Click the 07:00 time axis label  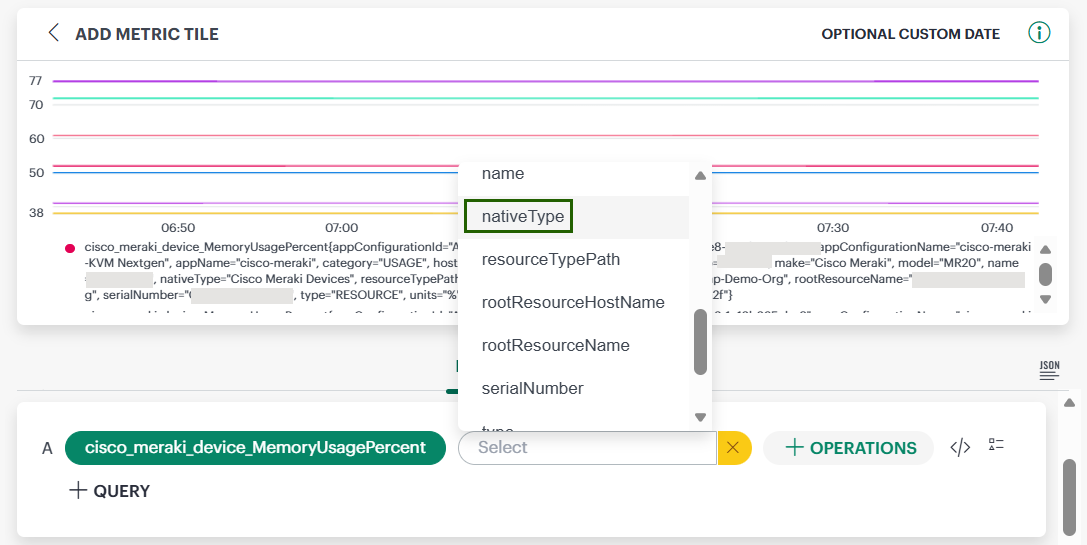tap(342, 227)
